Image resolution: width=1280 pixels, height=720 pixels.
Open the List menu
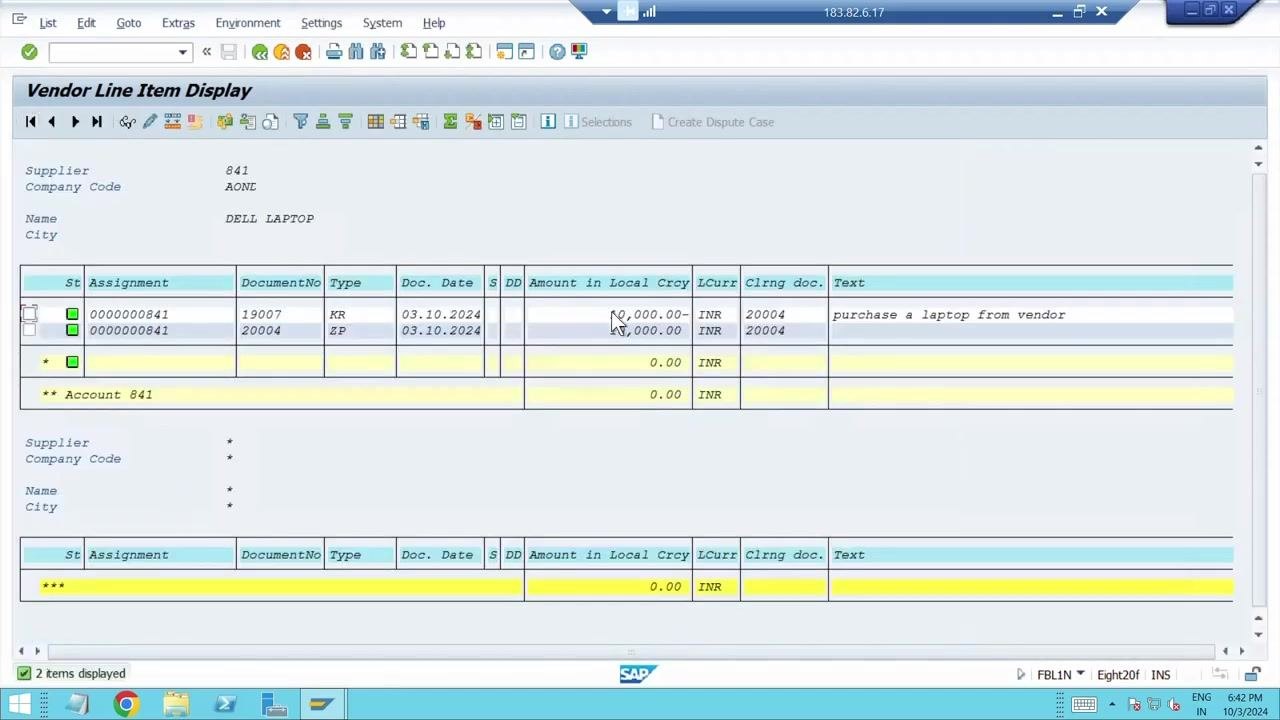[x=48, y=23]
